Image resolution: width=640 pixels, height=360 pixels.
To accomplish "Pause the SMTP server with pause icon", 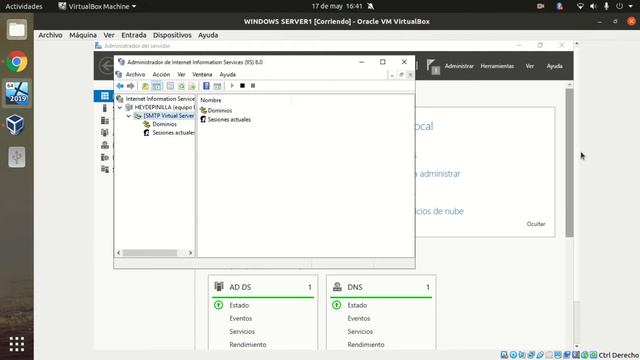I will click(x=253, y=86).
